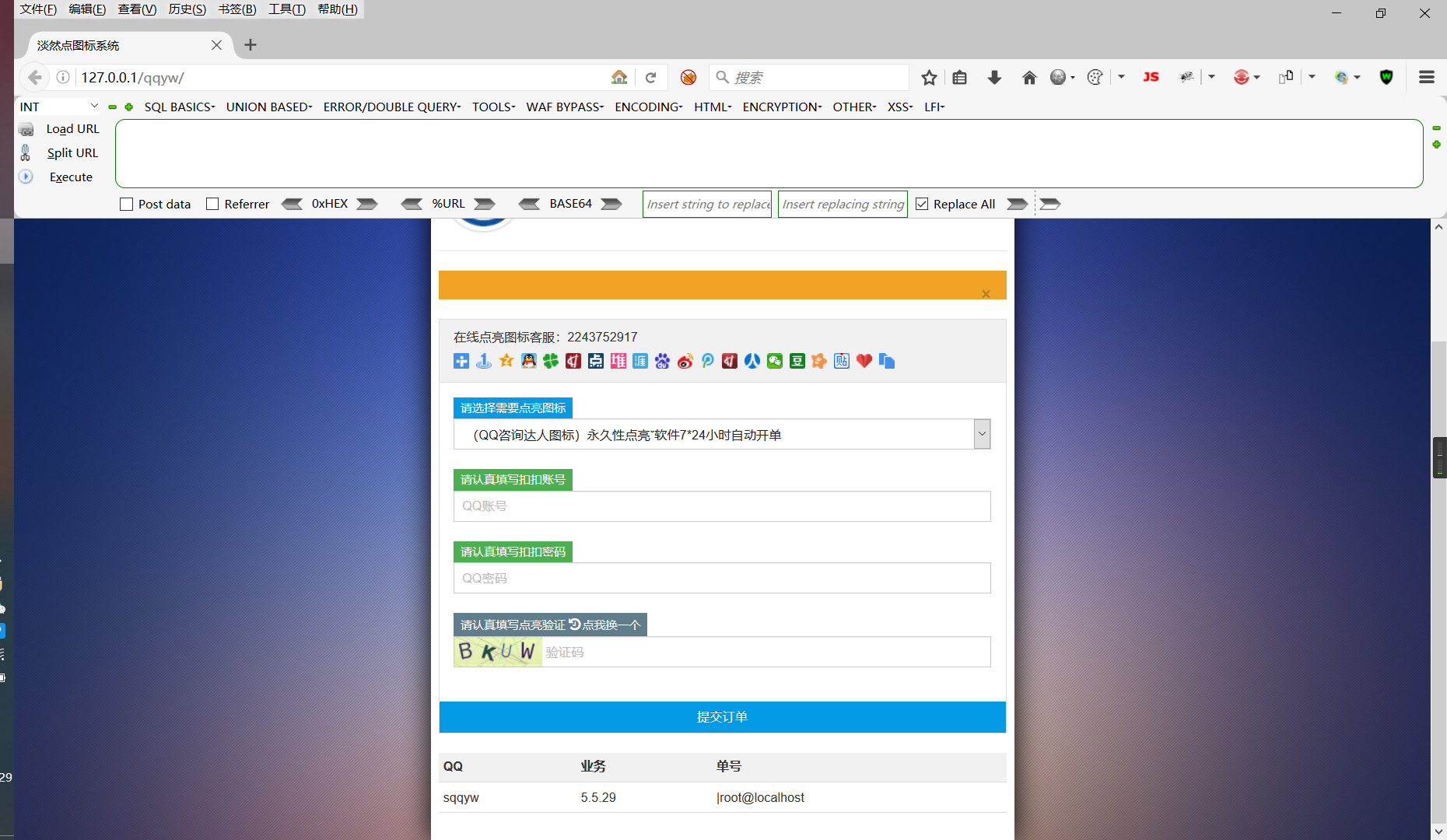Screen dimensions: 1447x840
Task: Open the 工具(T) menu
Action: [286, 9]
